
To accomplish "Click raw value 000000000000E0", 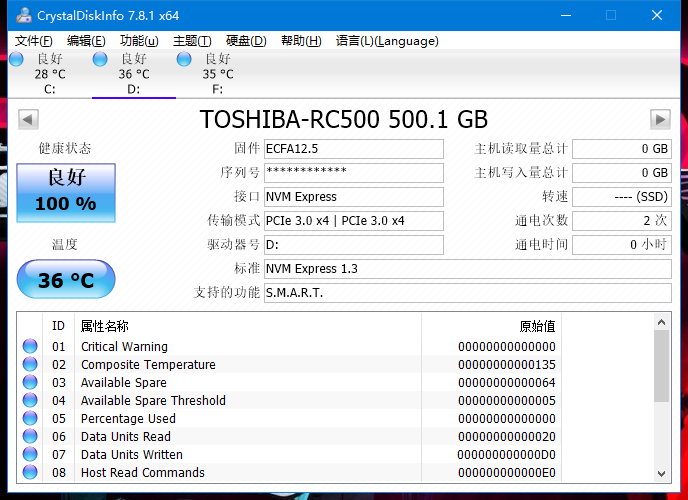I will (x=507, y=472).
